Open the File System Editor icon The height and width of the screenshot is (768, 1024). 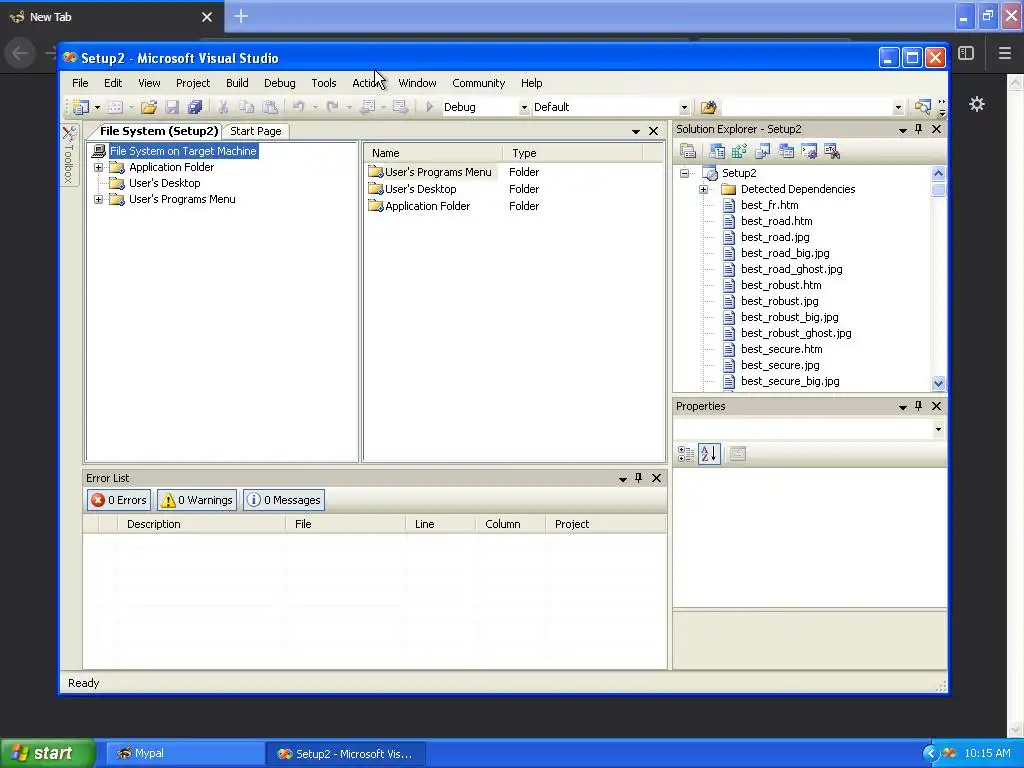click(717, 152)
